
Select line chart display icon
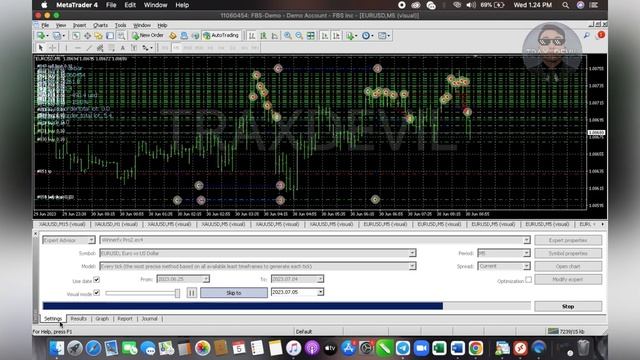(x=275, y=36)
